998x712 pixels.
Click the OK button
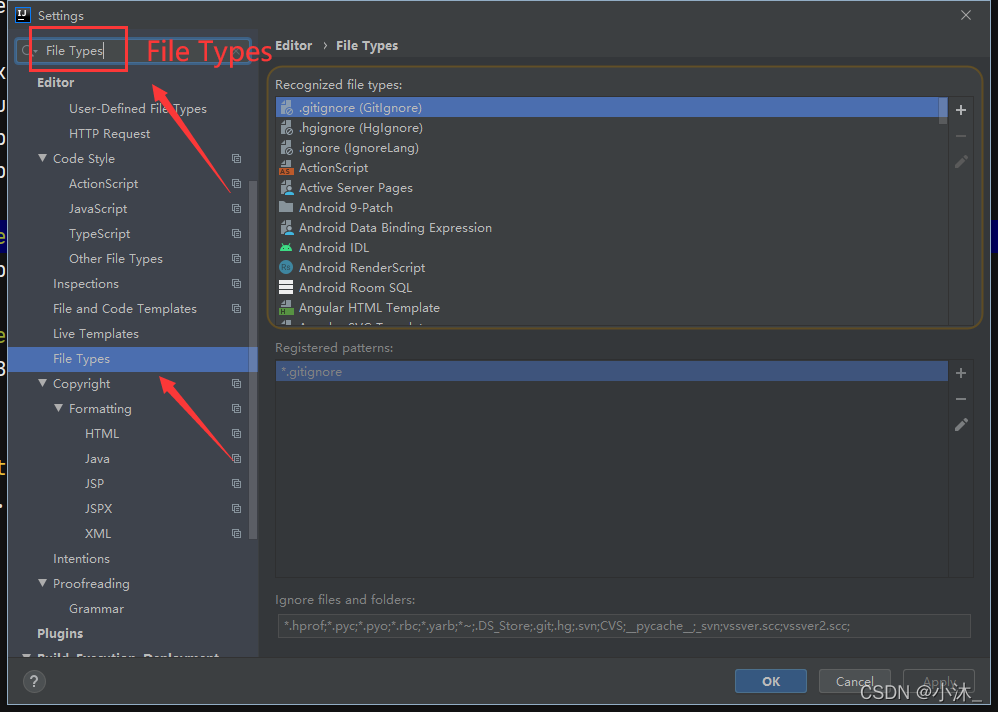pyautogui.click(x=771, y=681)
